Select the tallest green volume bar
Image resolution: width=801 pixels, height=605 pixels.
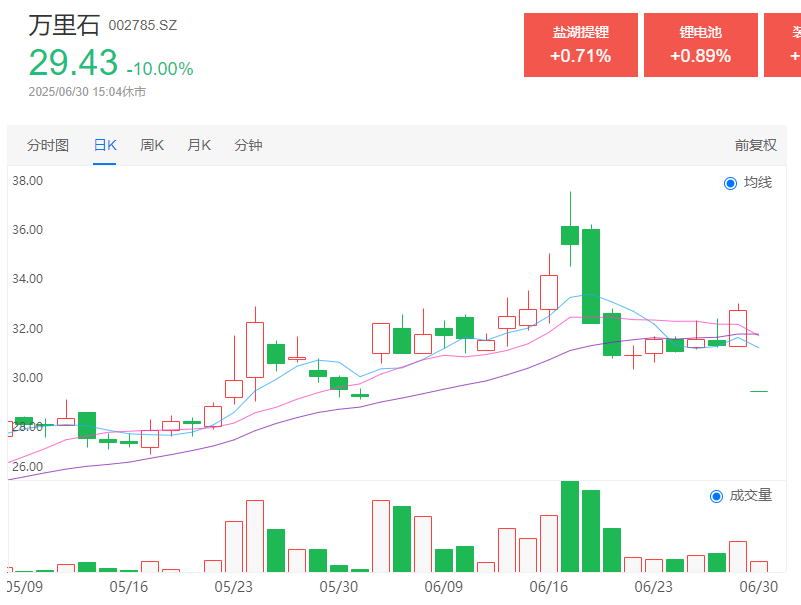coord(570,526)
